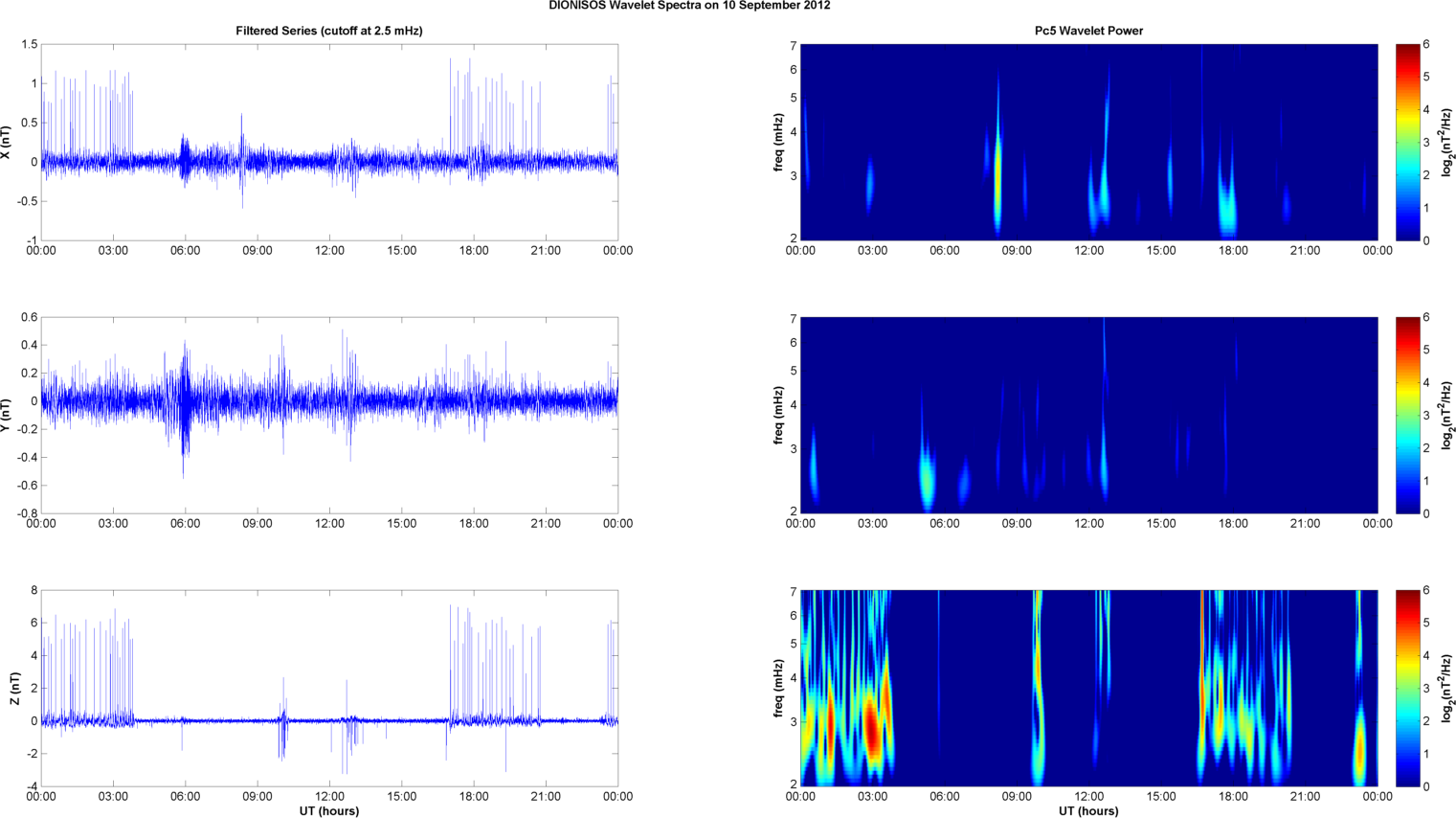Pick the bottom wavelet panel's colorbar

pos(1407,688)
